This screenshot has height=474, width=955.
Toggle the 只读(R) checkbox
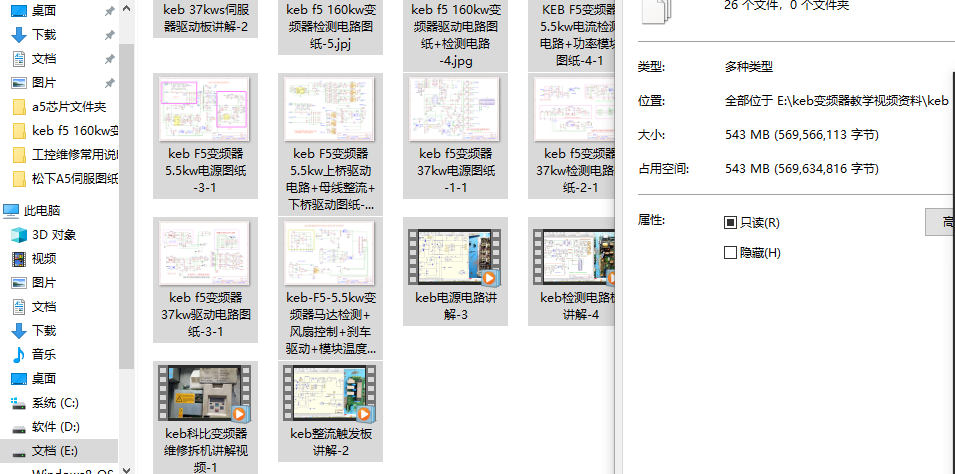(730, 223)
